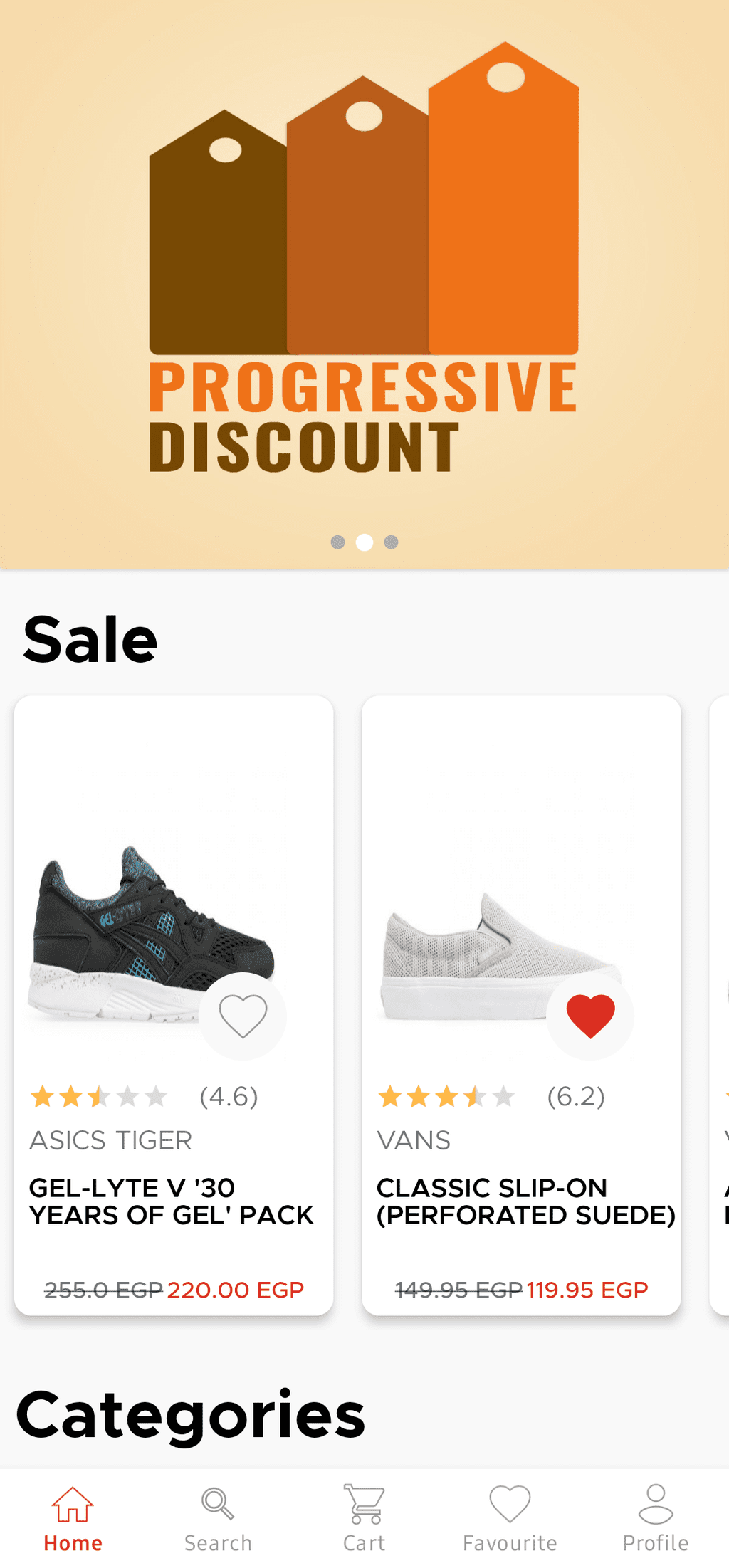
Task: Favourite the Asics Gel-Lyte V shoe
Action: coord(243,1016)
